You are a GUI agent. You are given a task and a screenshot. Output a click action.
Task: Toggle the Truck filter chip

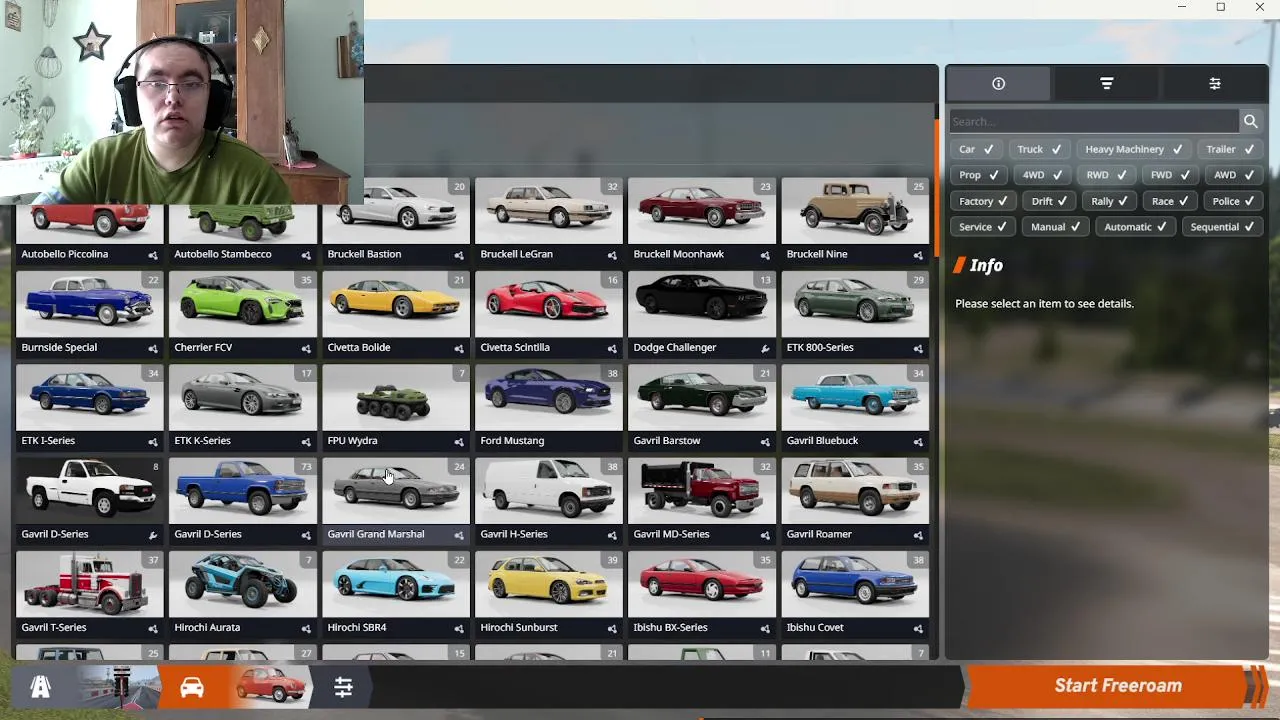point(1039,149)
